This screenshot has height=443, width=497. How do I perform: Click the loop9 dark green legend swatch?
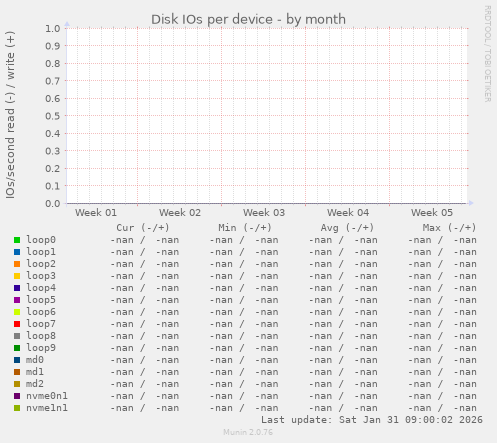pyautogui.click(x=17, y=348)
